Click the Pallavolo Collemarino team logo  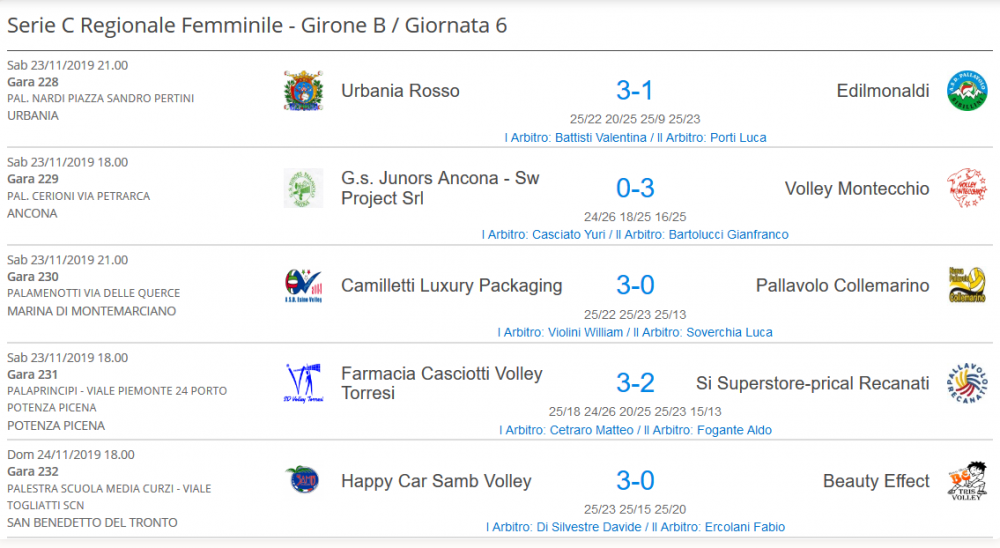tap(967, 285)
